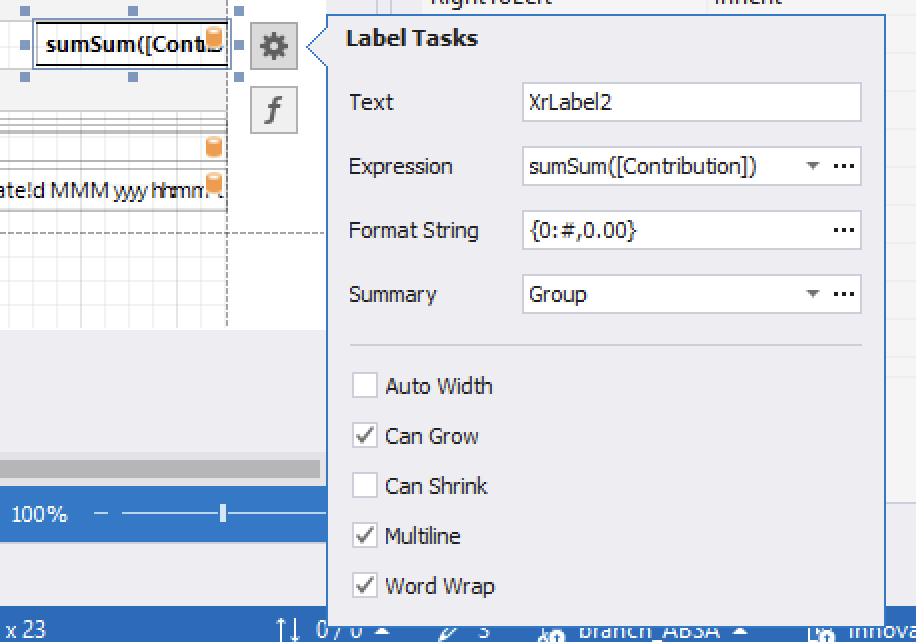Screen dimensions: 916x642
Task: Click the Expression field ellipsis button
Action: (844, 166)
